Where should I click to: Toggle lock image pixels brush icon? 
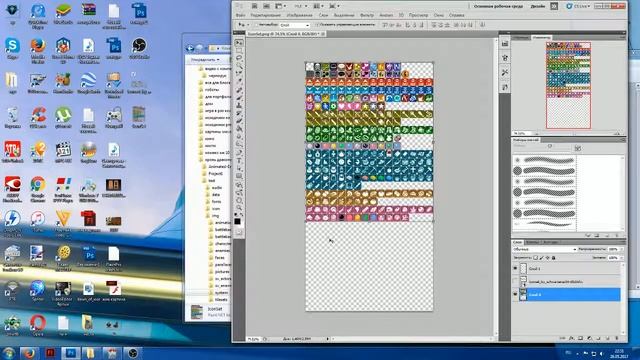pyautogui.click(x=542, y=258)
